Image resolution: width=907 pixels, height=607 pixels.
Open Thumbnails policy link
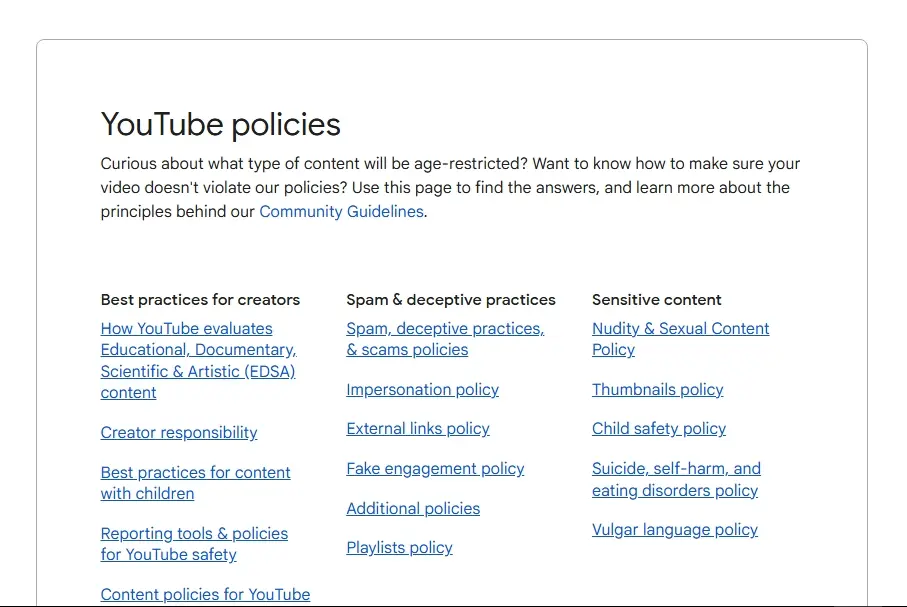pos(657,390)
